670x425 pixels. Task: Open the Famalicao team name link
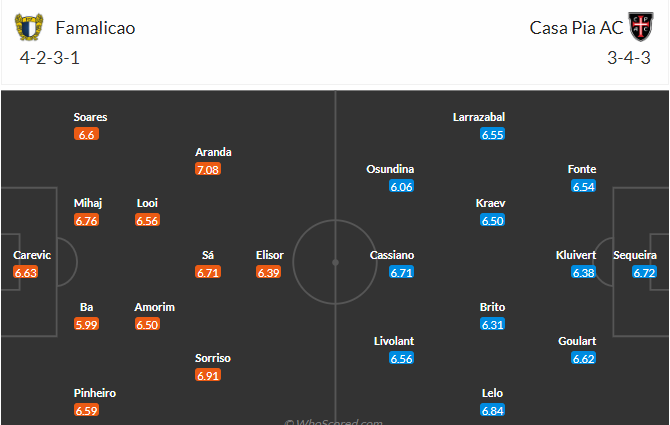click(95, 28)
